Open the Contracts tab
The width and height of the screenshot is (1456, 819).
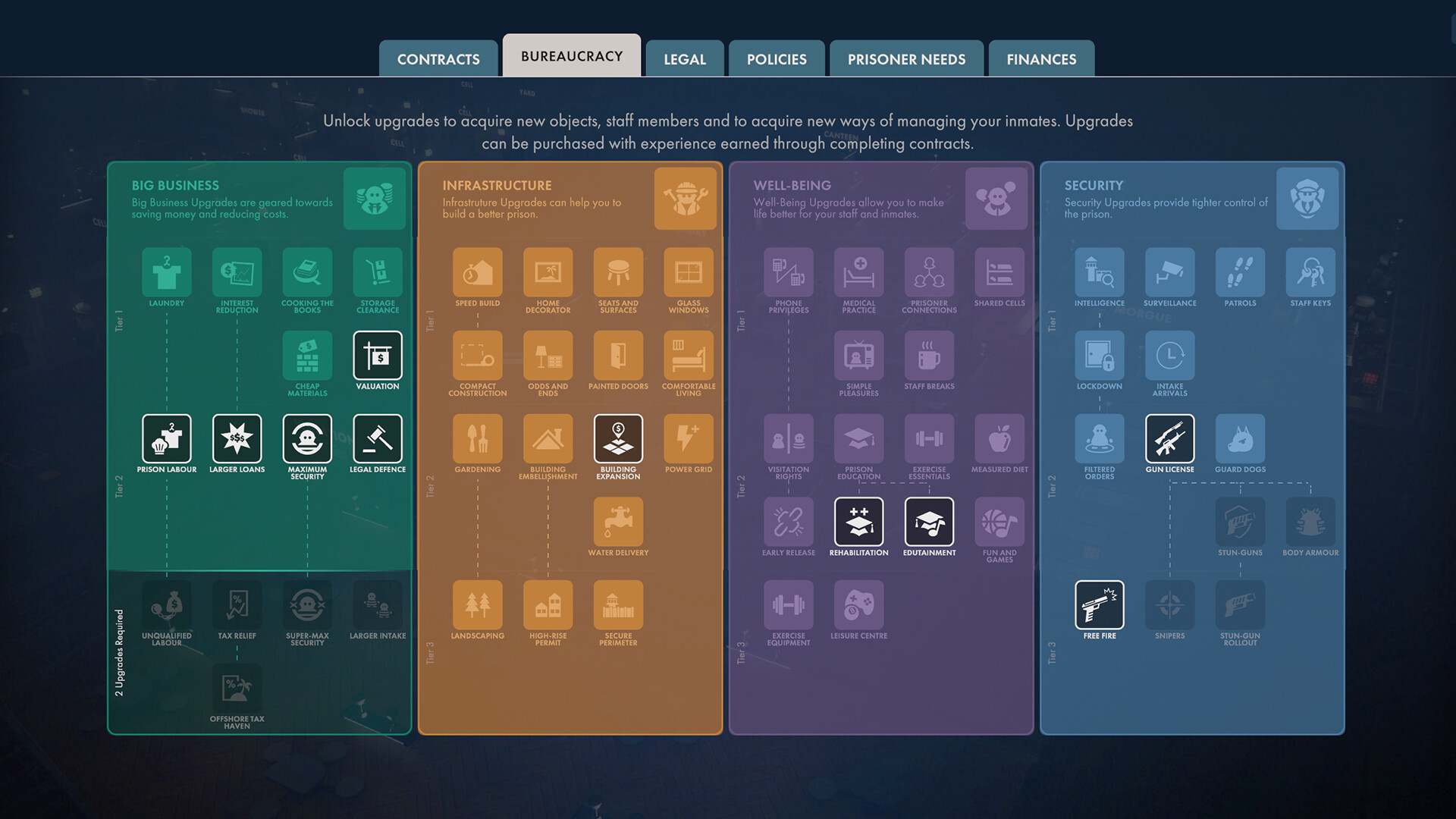click(x=438, y=58)
